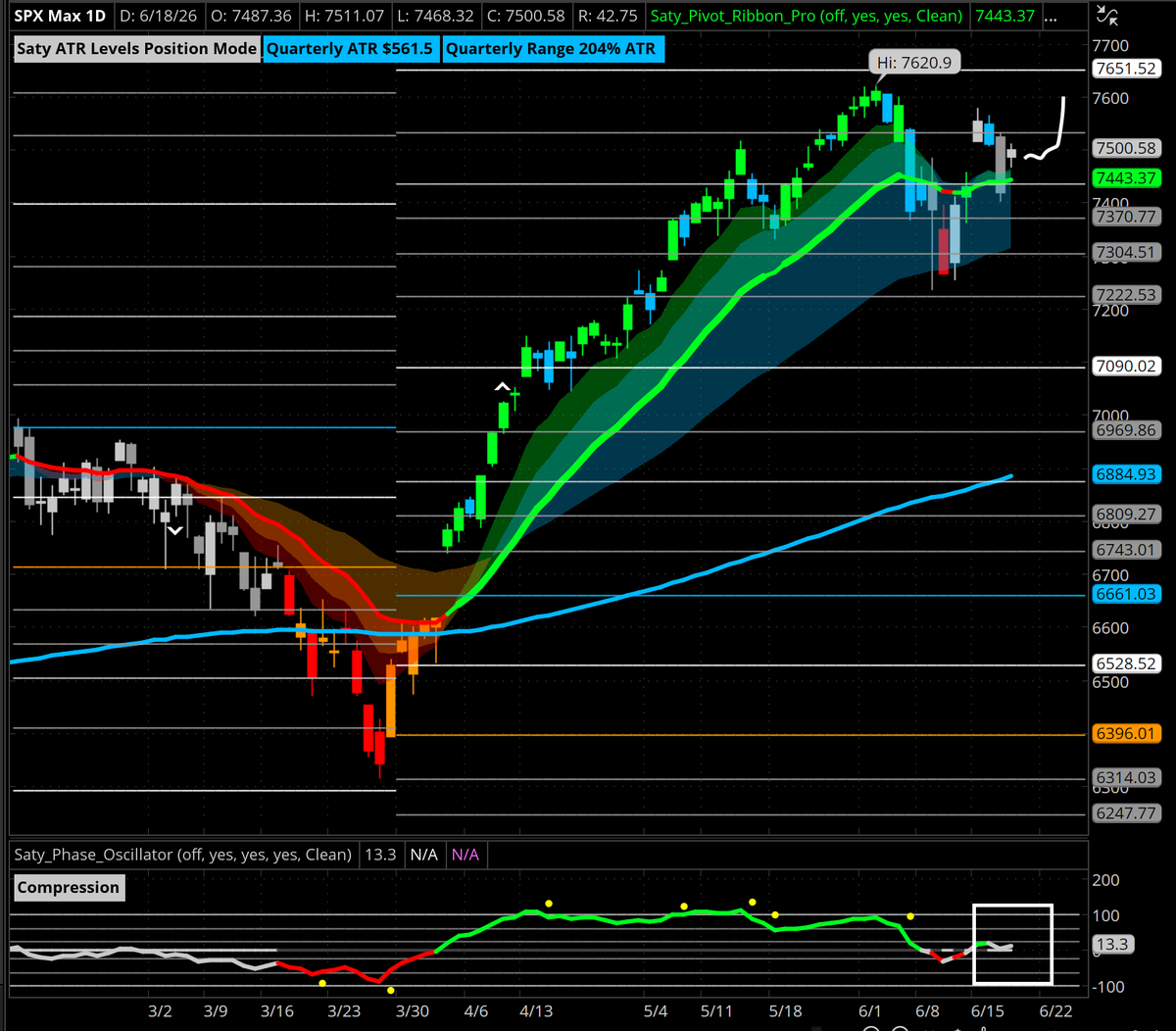The width and height of the screenshot is (1176, 1031).
Task: Click the 6969.86 price axis label
Action: [x=1126, y=430]
